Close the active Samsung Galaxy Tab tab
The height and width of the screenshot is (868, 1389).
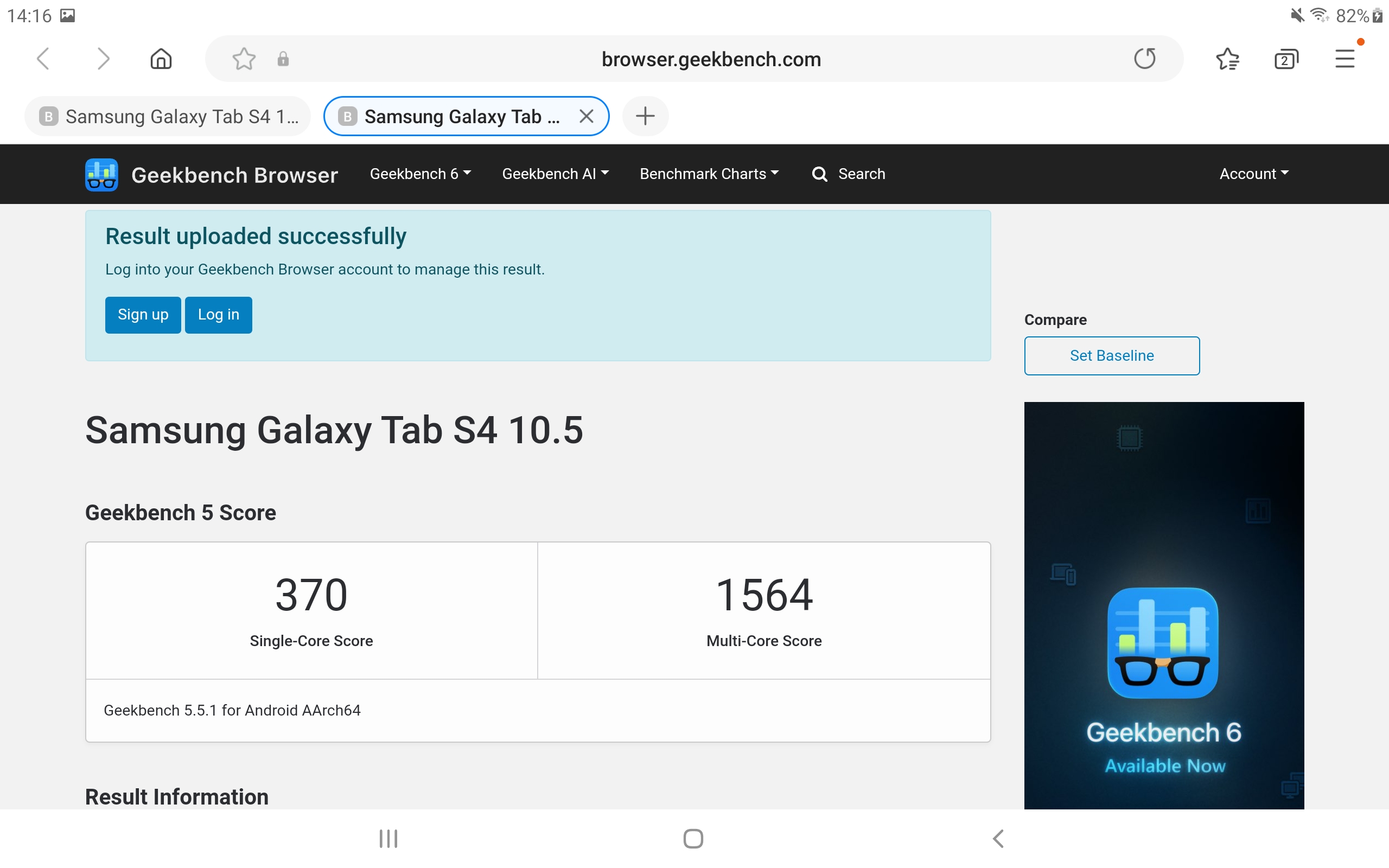[586, 117]
